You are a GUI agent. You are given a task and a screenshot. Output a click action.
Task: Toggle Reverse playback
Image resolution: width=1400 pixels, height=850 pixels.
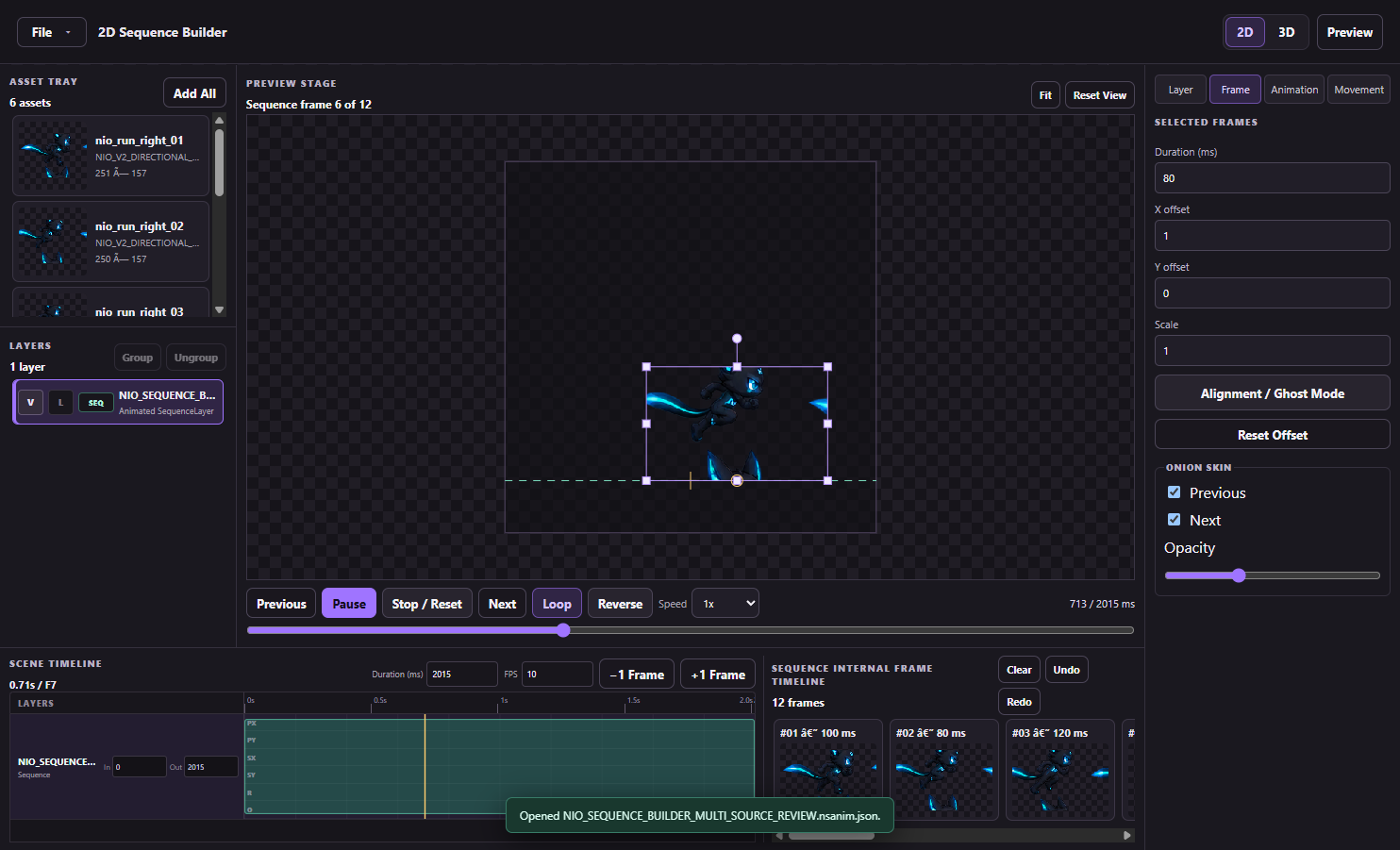620,604
